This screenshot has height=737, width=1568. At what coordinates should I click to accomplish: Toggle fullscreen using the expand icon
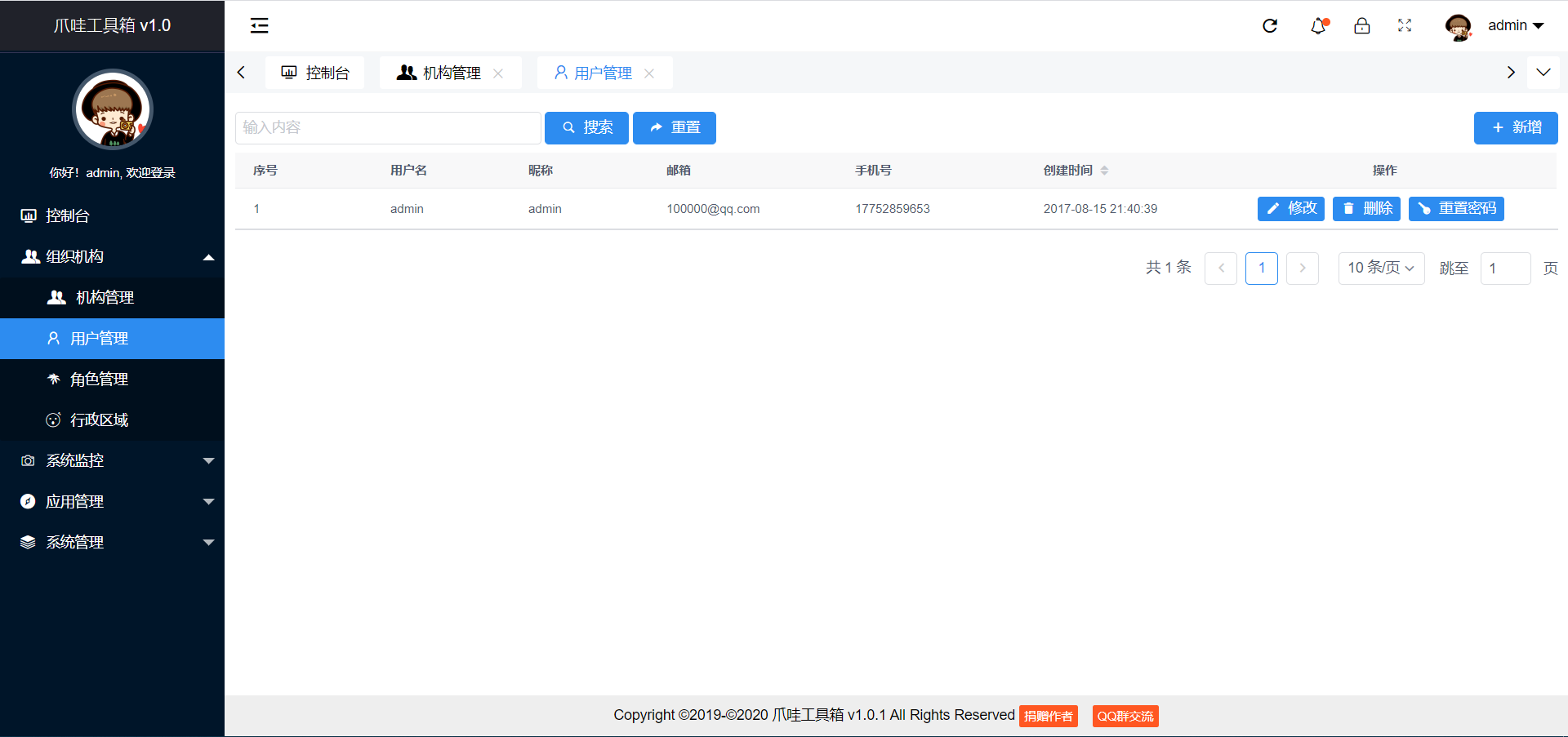click(x=1405, y=25)
